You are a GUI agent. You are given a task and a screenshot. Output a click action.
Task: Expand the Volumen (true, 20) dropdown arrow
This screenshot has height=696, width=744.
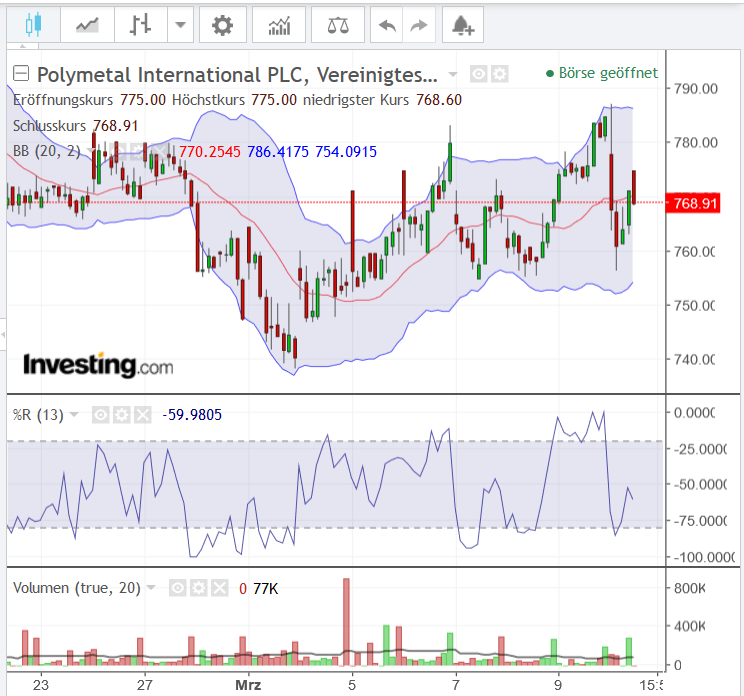click(151, 588)
